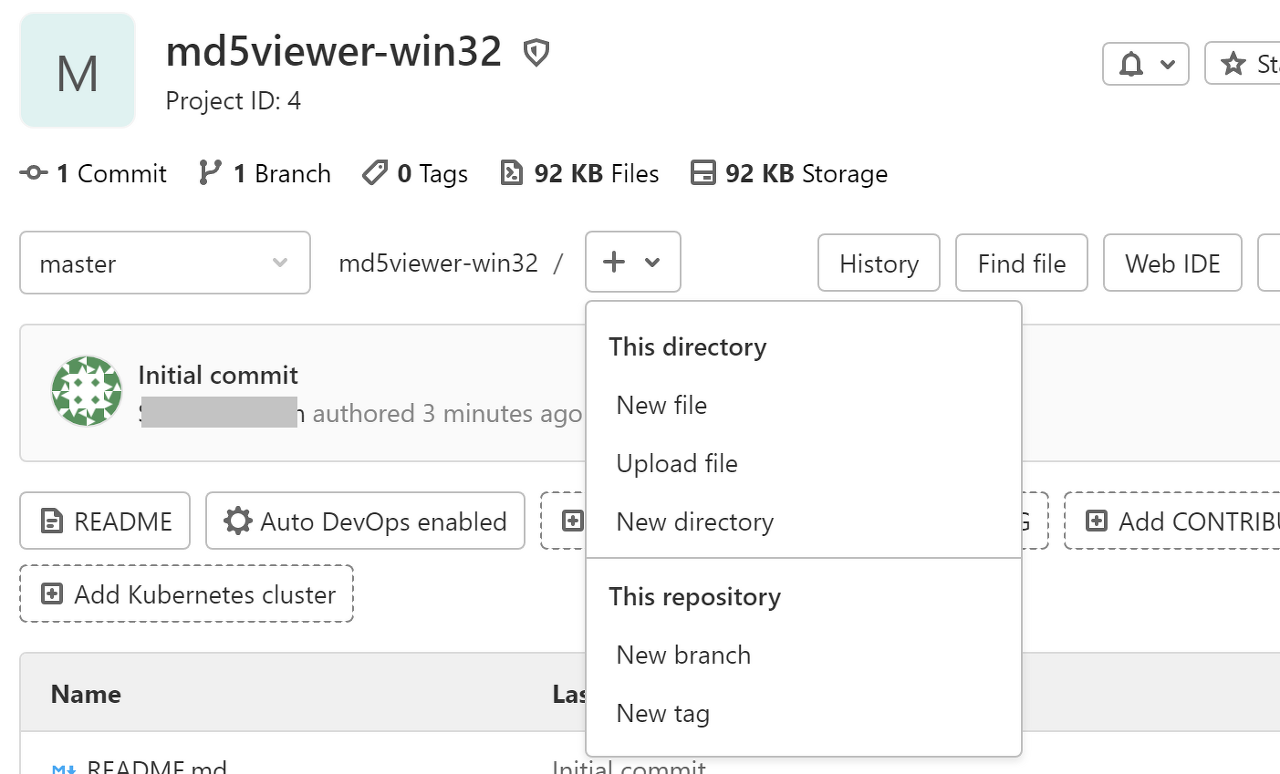Click the project avatar letter M
This screenshot has width=1280, height=774.
[x=77, y=70]
